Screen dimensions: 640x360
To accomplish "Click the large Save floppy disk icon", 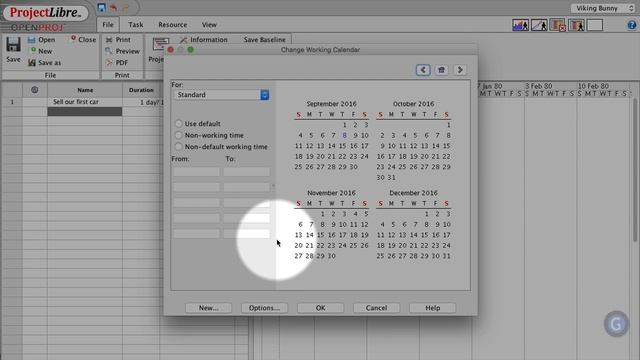I will click(x=13, y=44).
